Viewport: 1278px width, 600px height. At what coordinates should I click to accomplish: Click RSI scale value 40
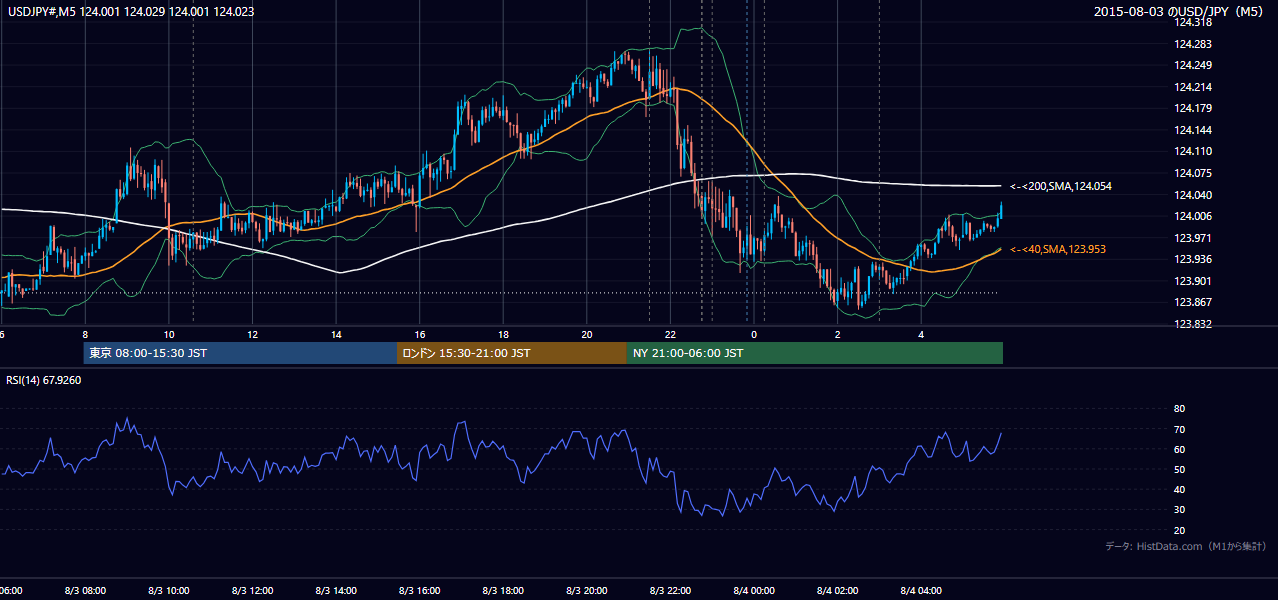coord(1179,489)
